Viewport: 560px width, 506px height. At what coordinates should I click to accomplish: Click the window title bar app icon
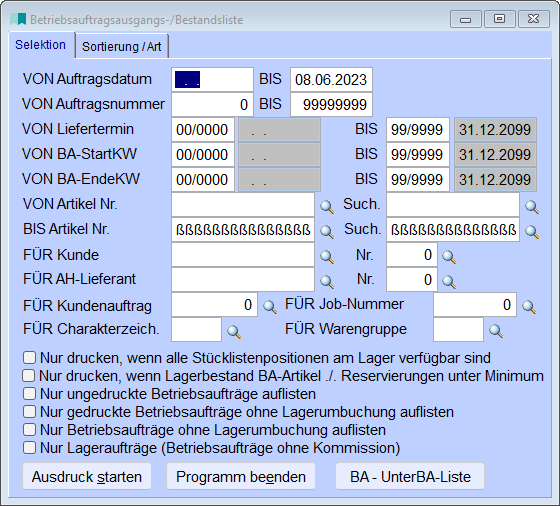click(18, 19)
